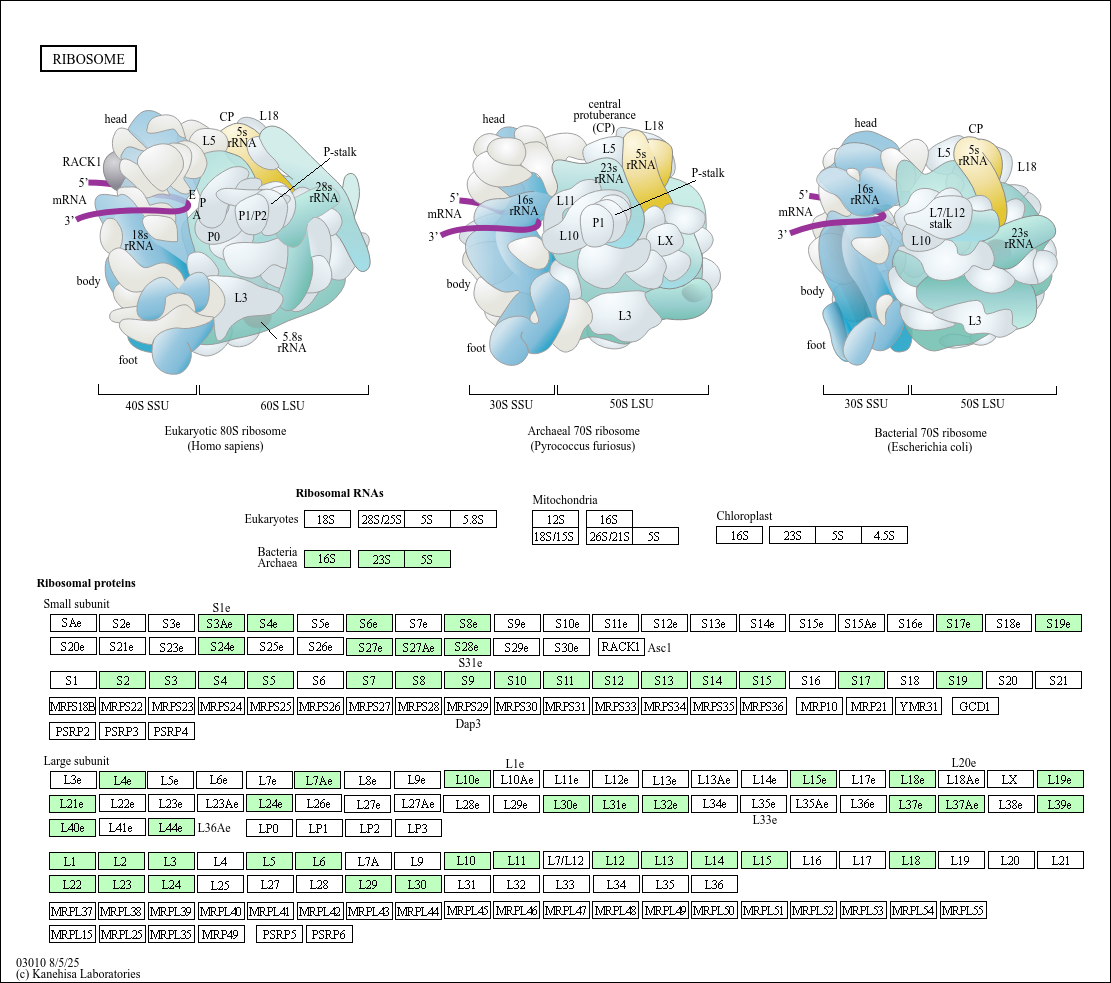This screenshot has width=1111, height=983.
Task: Select the 4.5S chloroplast rRNA box
Action: [884, 536]
